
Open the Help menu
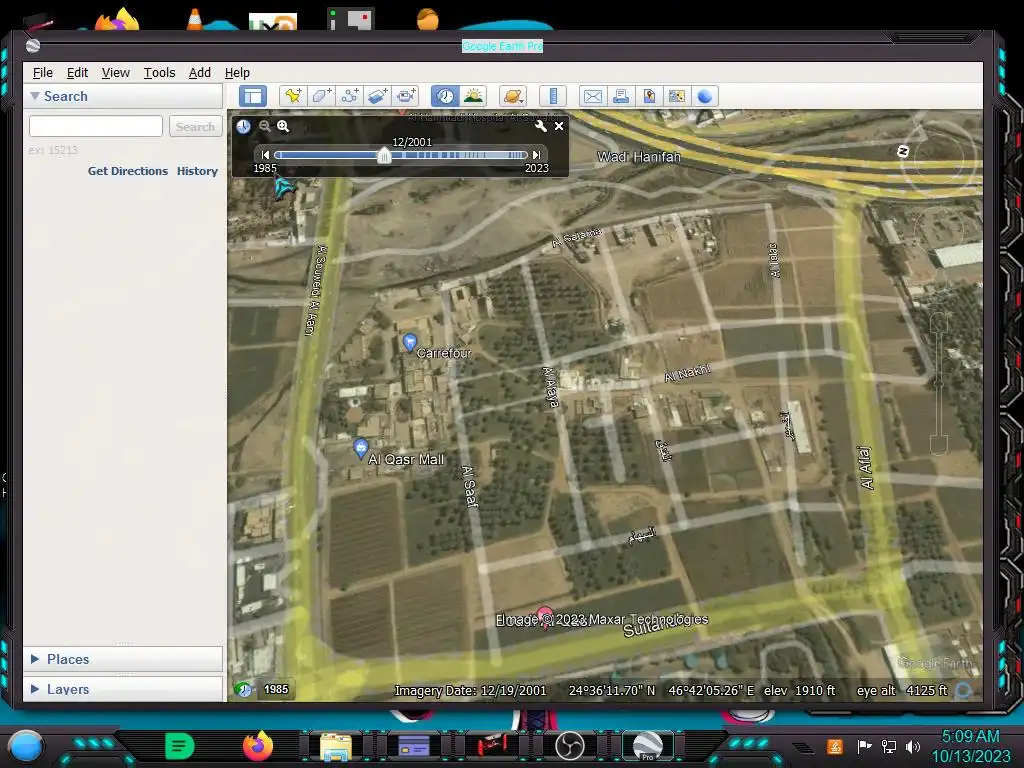pyautogui.click(x=237, y=72)
